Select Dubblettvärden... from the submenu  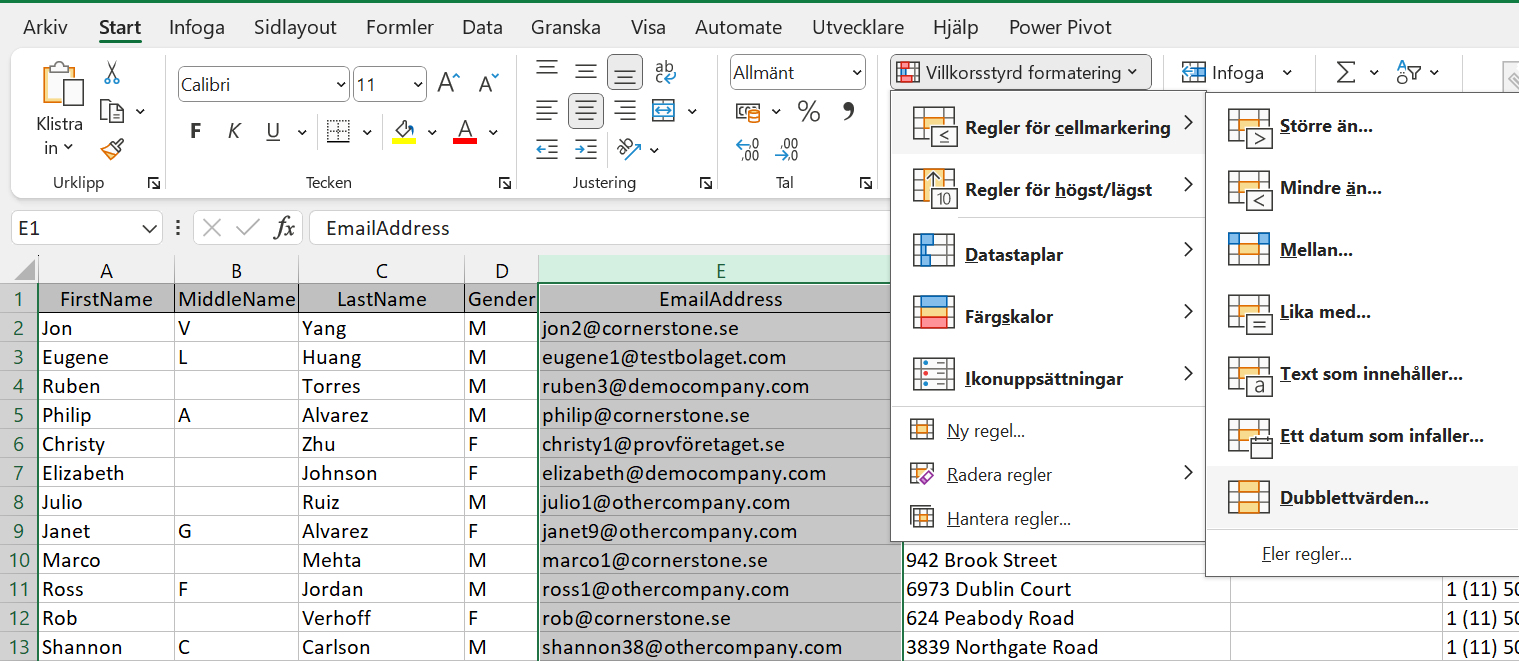pyautogui.click(x=1354, y=498)
